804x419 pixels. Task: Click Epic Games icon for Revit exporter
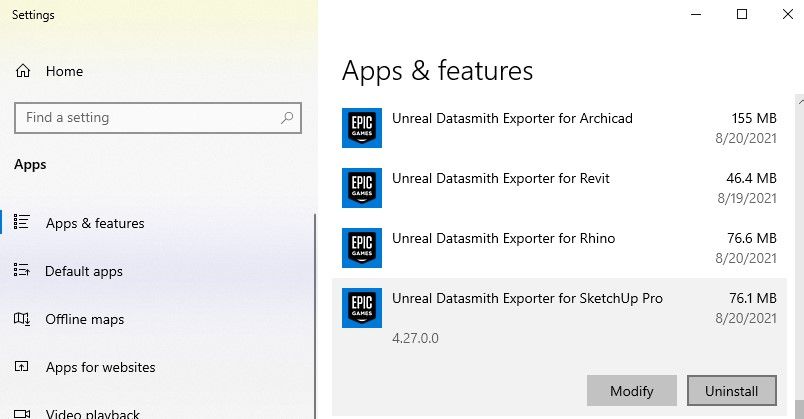(x=361, y=188)
